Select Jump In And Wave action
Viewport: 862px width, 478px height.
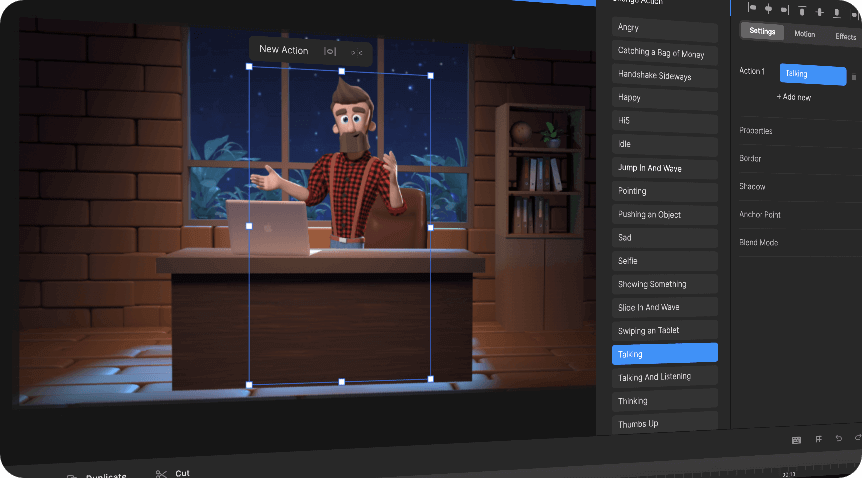click(x=665, y=168)
